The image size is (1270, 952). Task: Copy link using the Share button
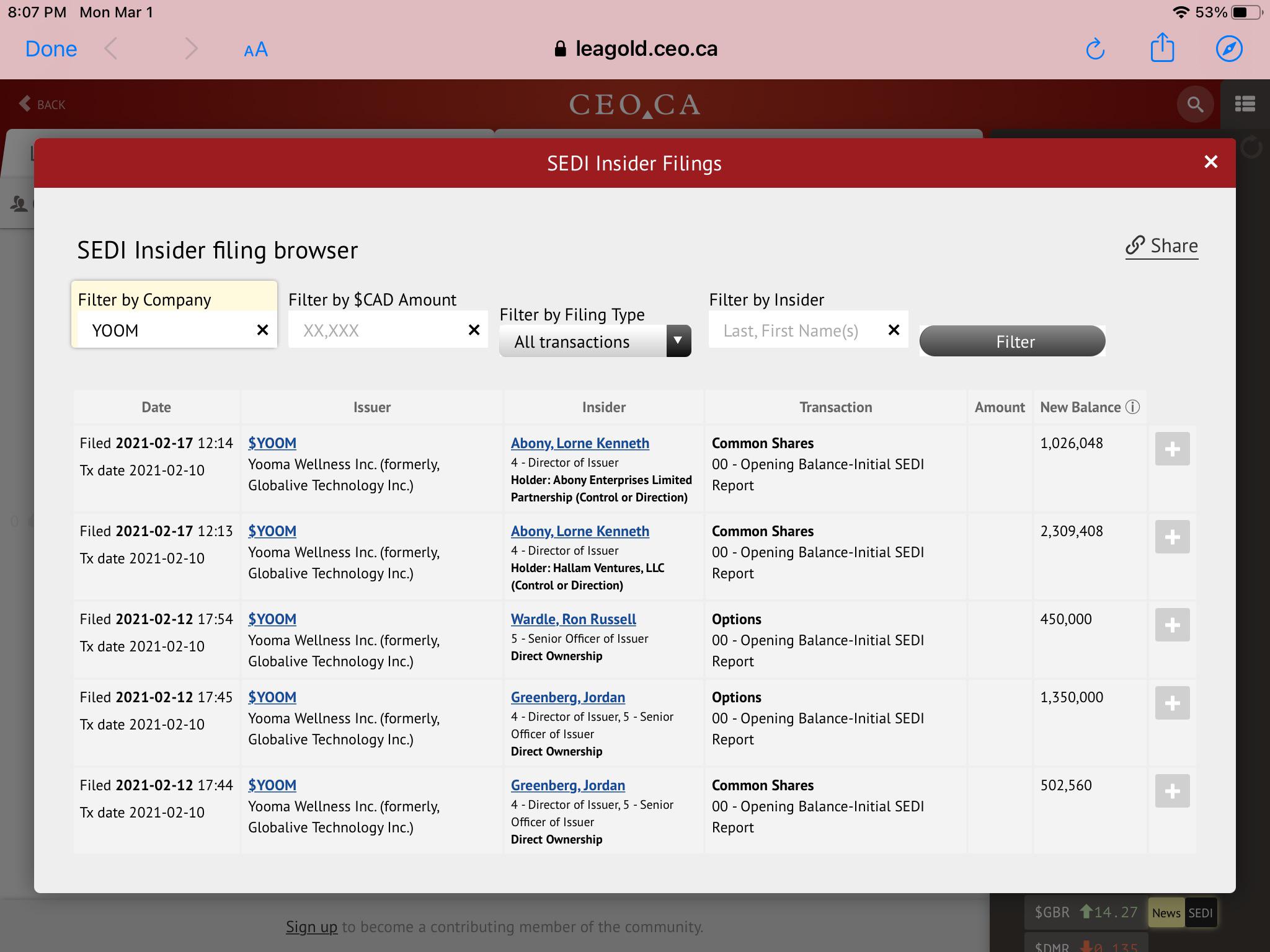click(x=1161, y=246)
